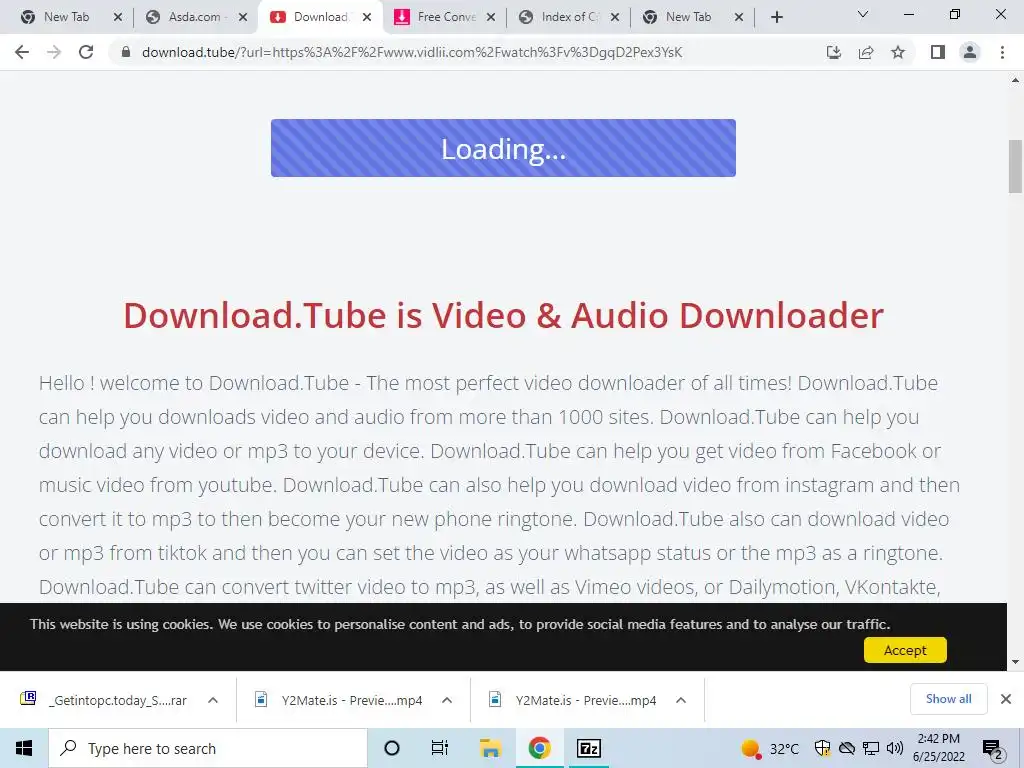Image resolution: width=1024 pixels, height=768 pixels.
Task: Click the OneDrive cloud tray icon
Action: [x=847, y=748]
